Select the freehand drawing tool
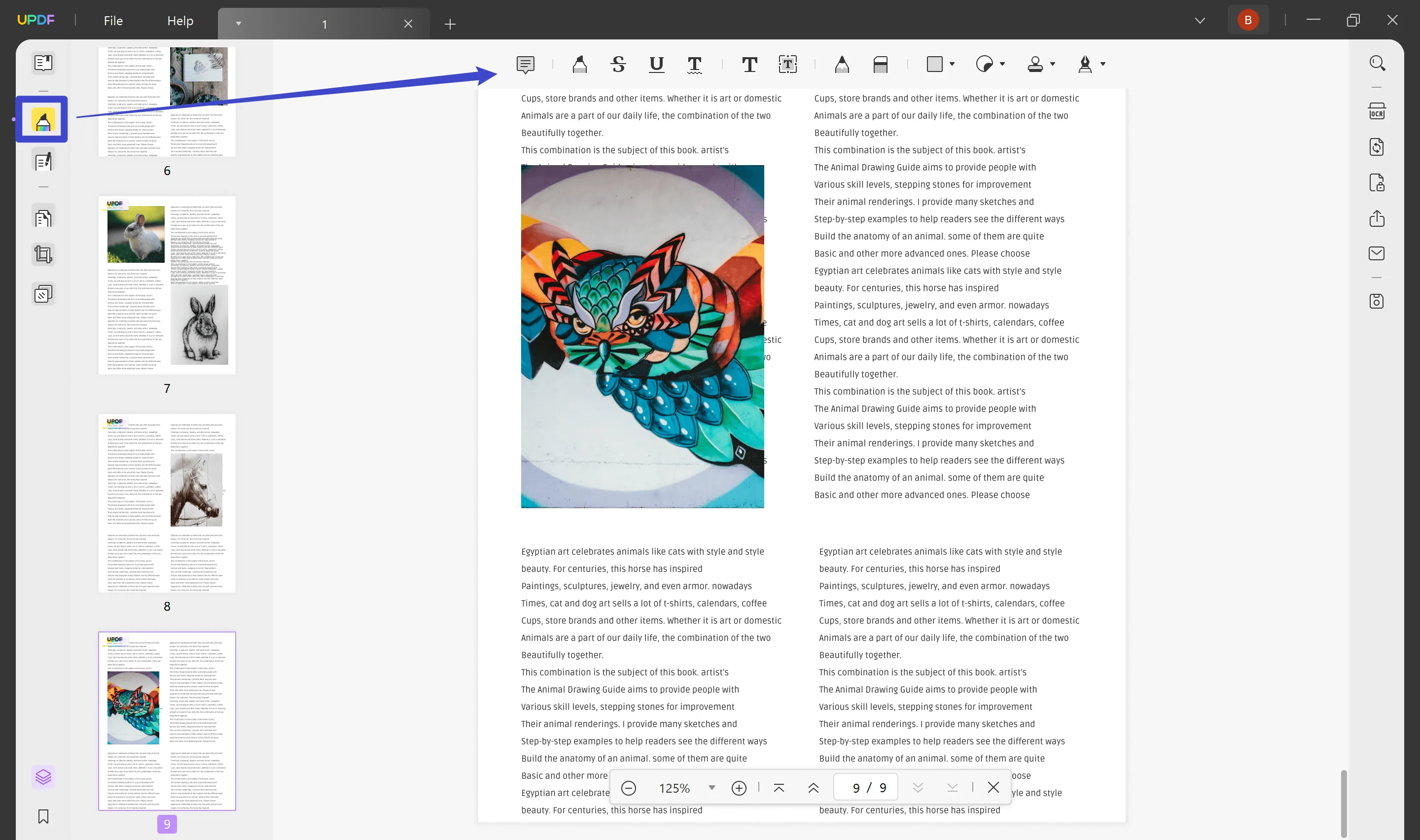Image resolution: width=1420 pixels, height=840 pixels. (840, 63)
